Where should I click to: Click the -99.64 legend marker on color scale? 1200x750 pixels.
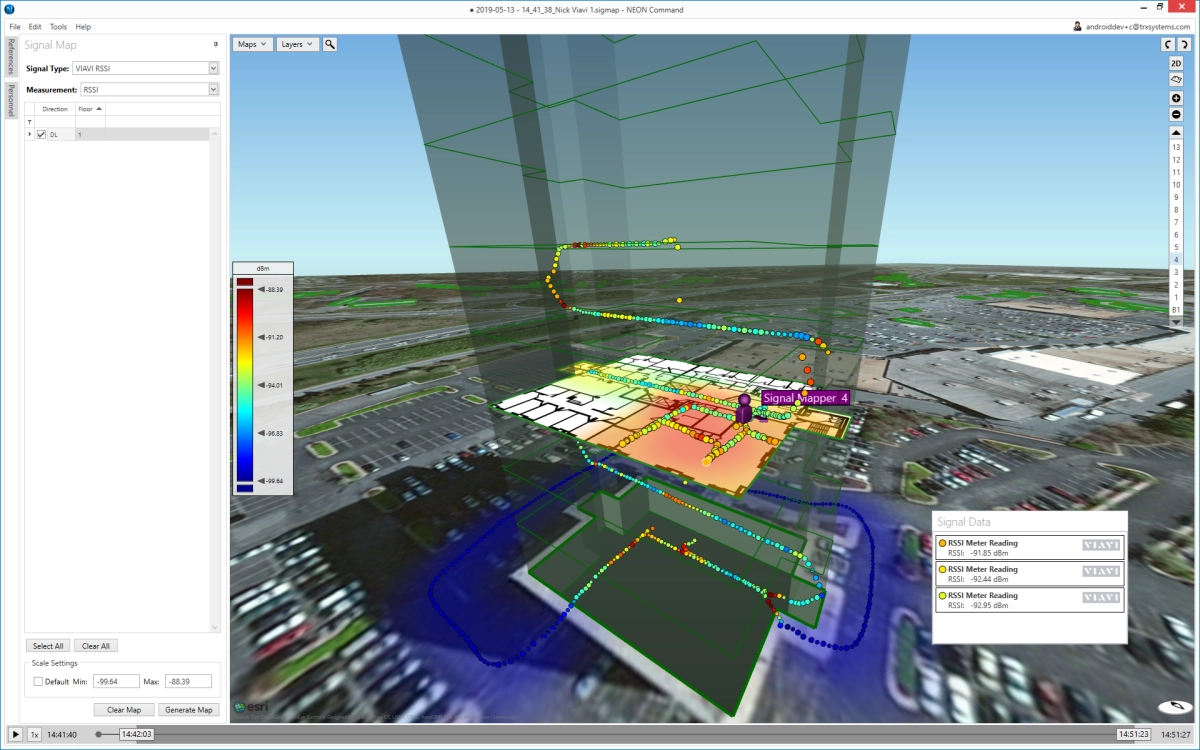click(270, 481)
